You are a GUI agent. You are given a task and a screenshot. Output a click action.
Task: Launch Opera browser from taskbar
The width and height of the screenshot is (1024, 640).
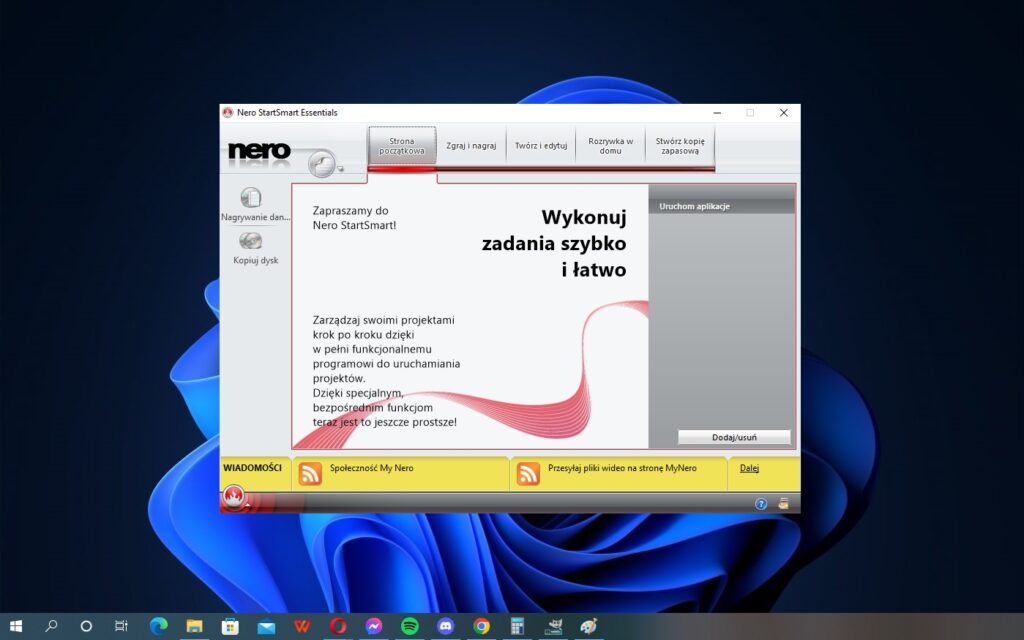coord(338,626)
